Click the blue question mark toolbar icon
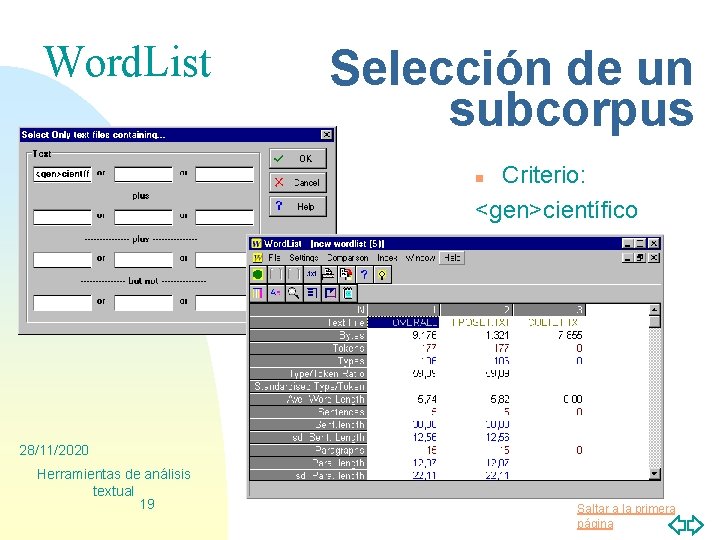The image size is (720, 540). (364, 275)
